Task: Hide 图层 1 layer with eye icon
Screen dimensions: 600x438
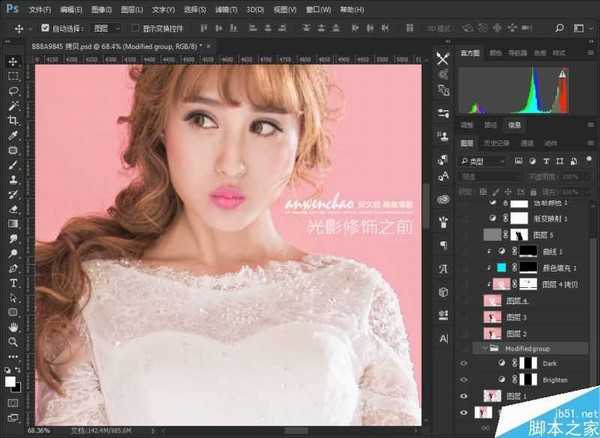Action: pos(464,396)
